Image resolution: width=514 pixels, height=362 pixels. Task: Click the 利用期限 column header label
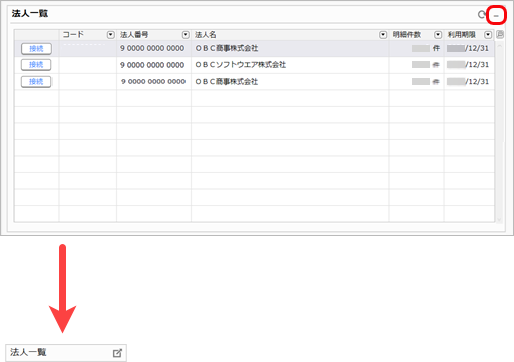[x=462, y=35]
